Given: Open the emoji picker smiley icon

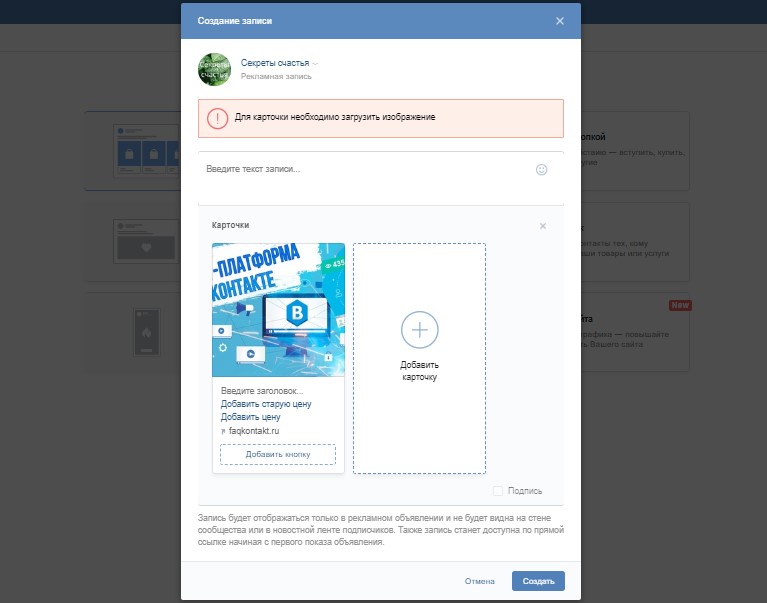Looking at the screenshot, I should pyautogui.click(x=541, y=170).
